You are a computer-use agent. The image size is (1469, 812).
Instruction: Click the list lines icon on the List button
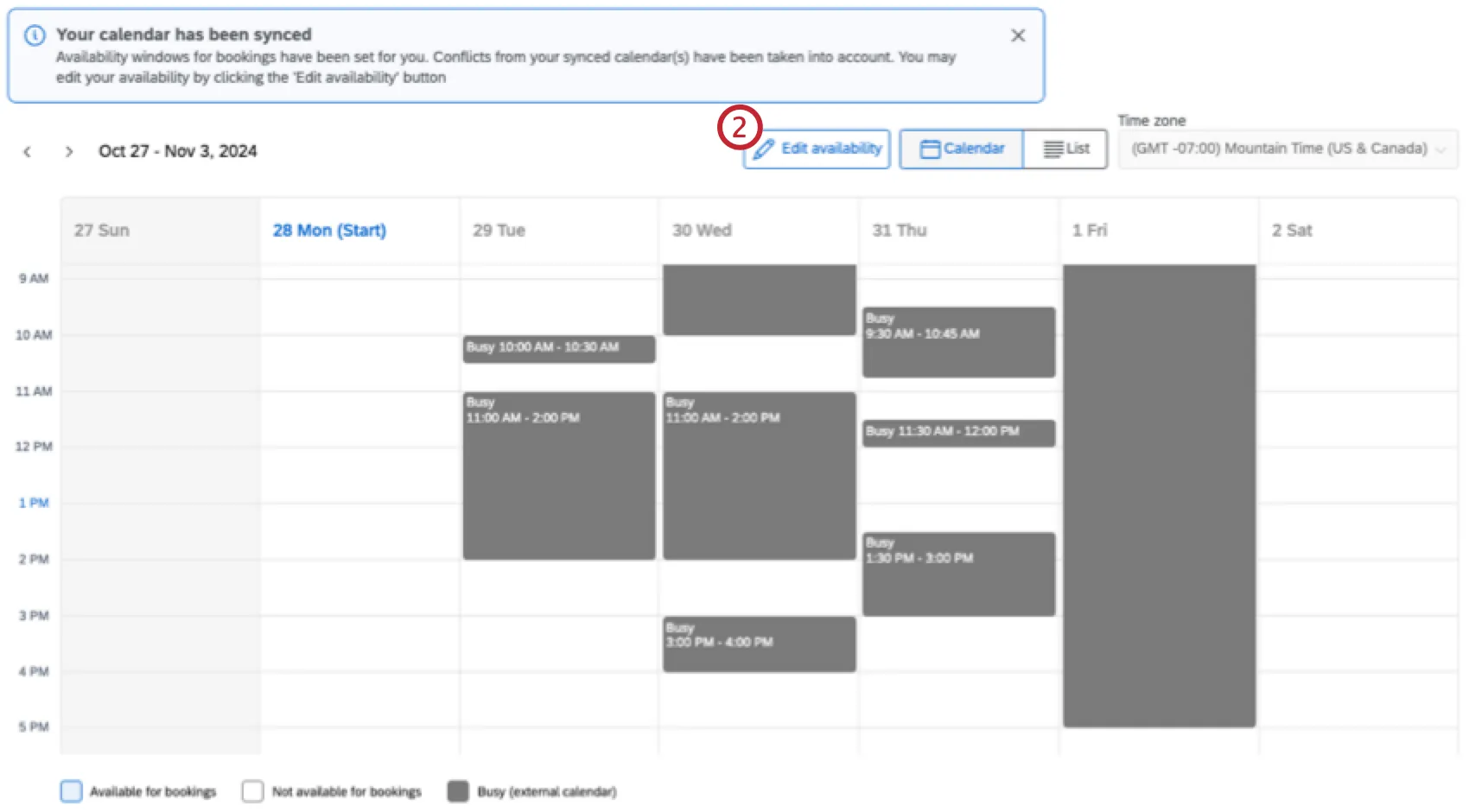coord(1051,149)
